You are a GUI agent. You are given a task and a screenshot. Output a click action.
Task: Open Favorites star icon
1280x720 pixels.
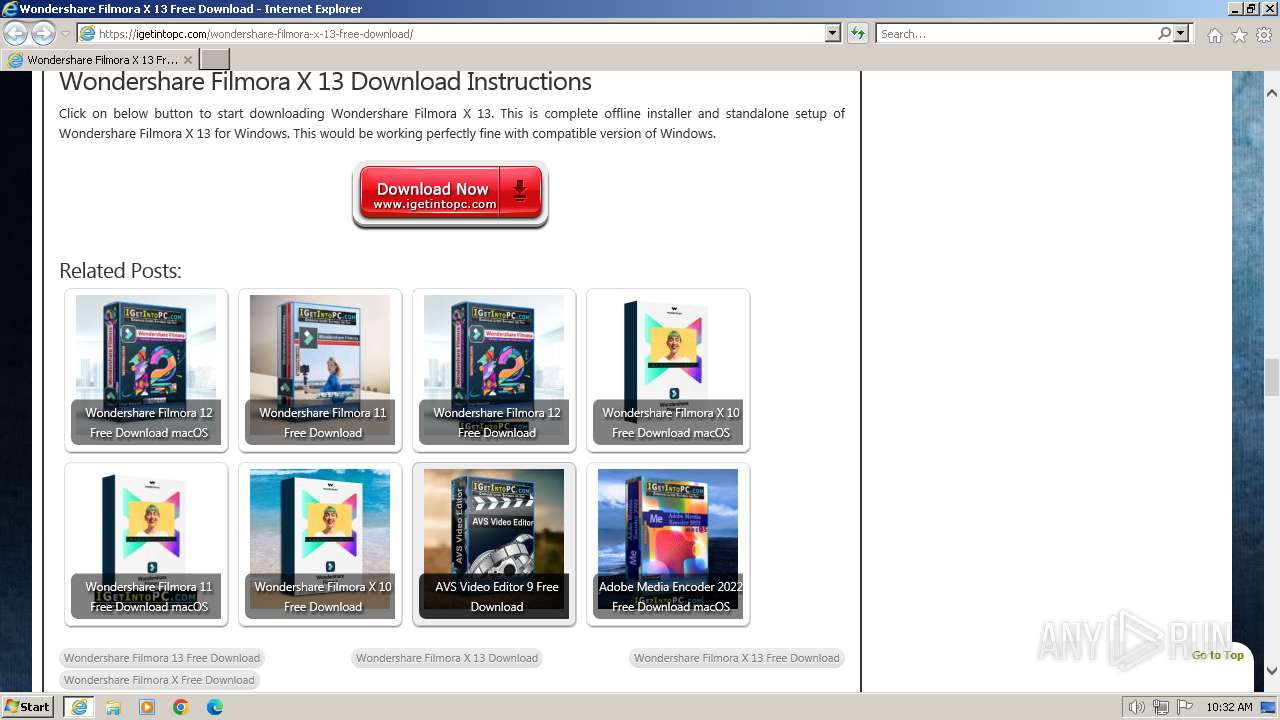click(1239, 35)
